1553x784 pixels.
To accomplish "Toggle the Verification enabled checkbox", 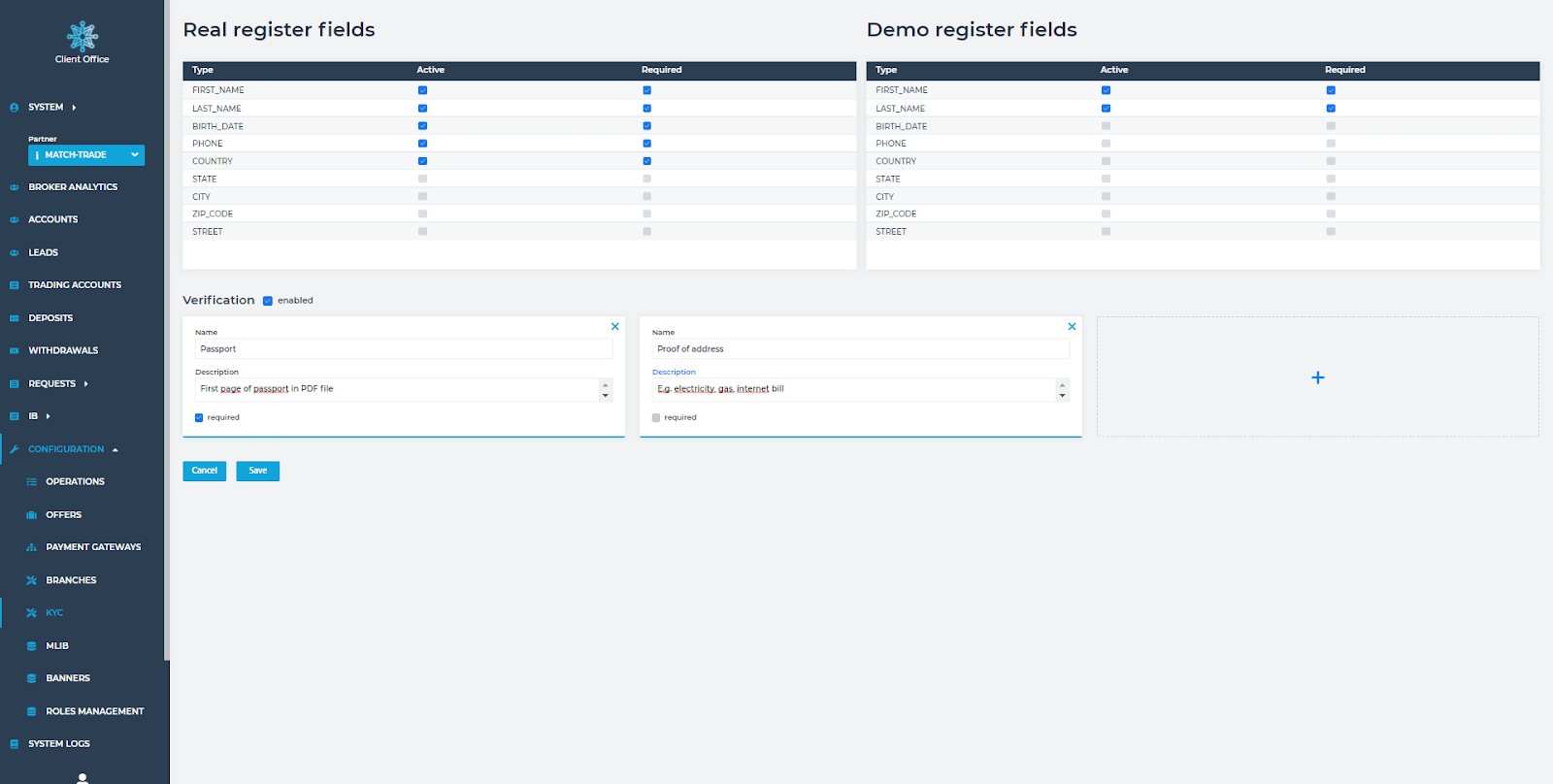I will pyautogui.click(x=268, y=301).
